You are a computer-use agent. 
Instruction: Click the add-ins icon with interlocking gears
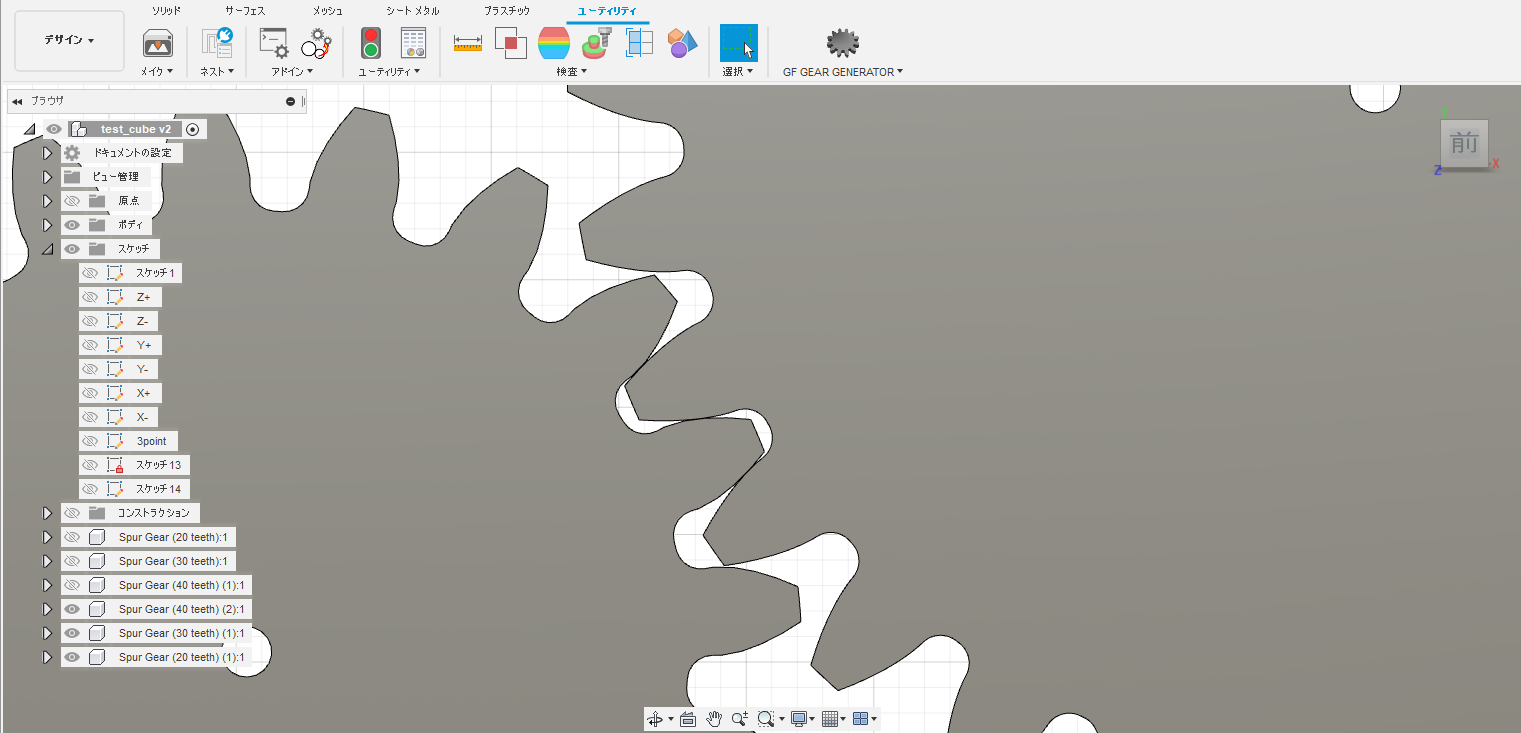tap(316, 43)
